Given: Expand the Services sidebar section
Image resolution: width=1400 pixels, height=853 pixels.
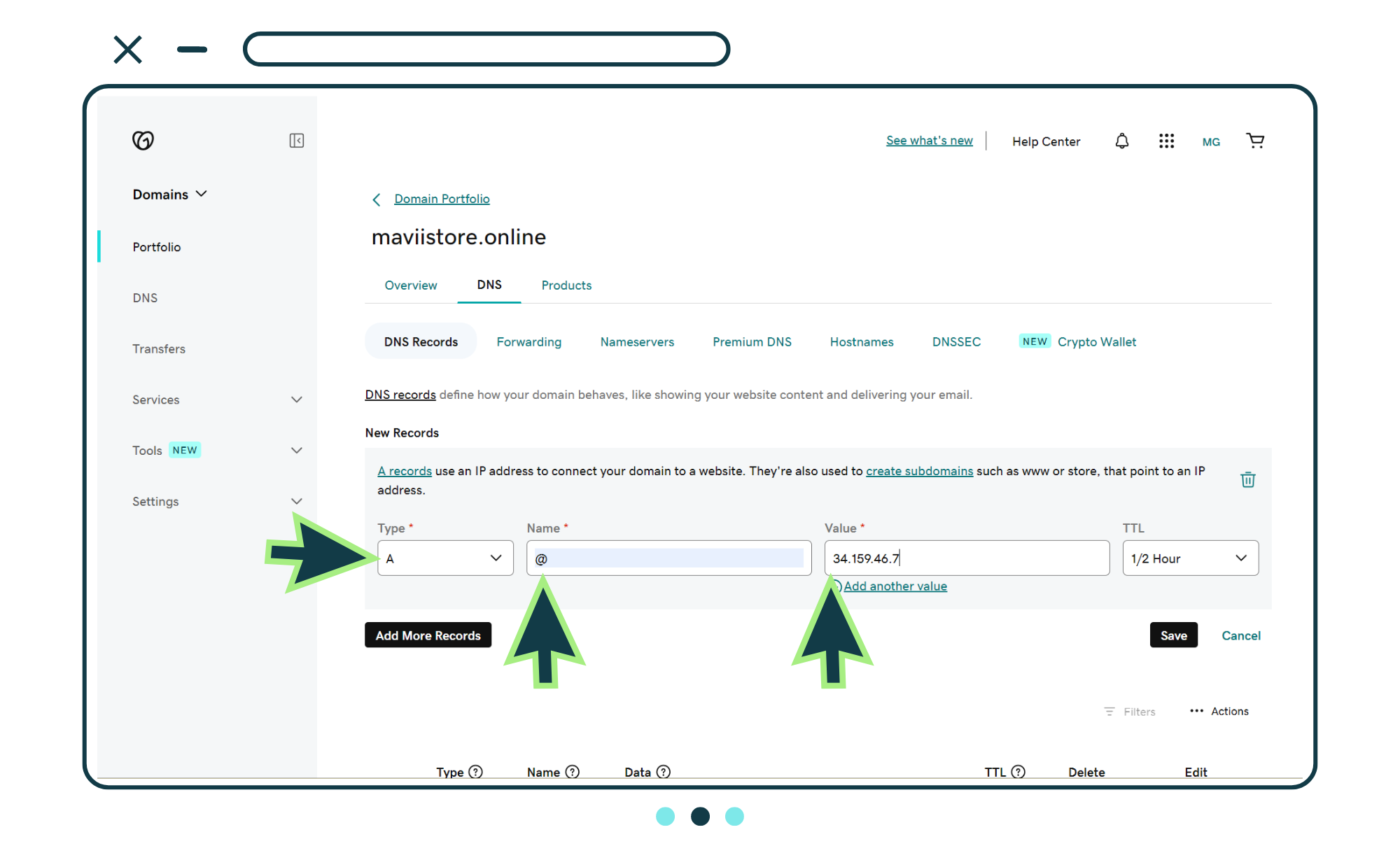Looking at the screenshot, I should coord(296,400).
